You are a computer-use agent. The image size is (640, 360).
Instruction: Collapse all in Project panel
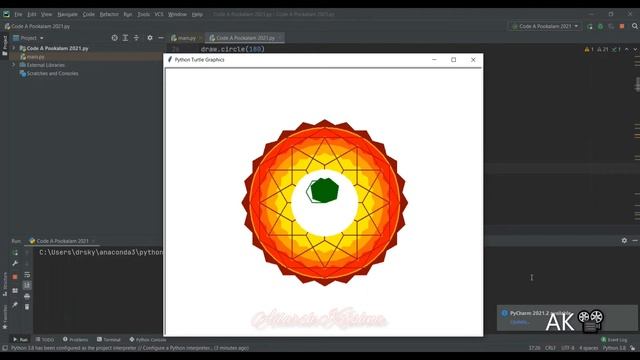(x=136, y=38)
